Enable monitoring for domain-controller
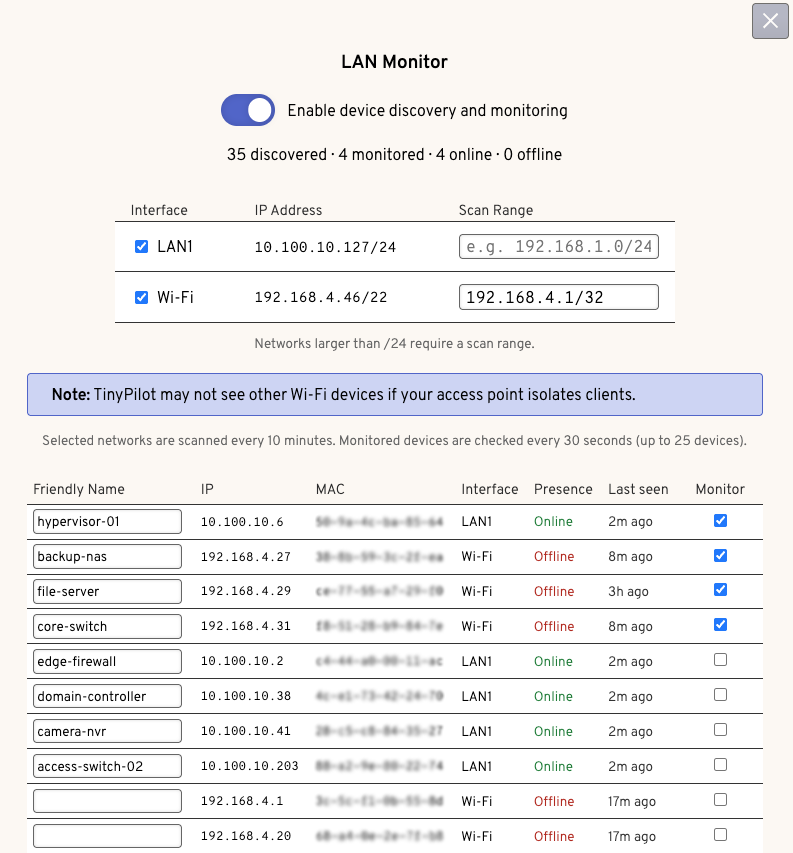 [x=720, y=695]
